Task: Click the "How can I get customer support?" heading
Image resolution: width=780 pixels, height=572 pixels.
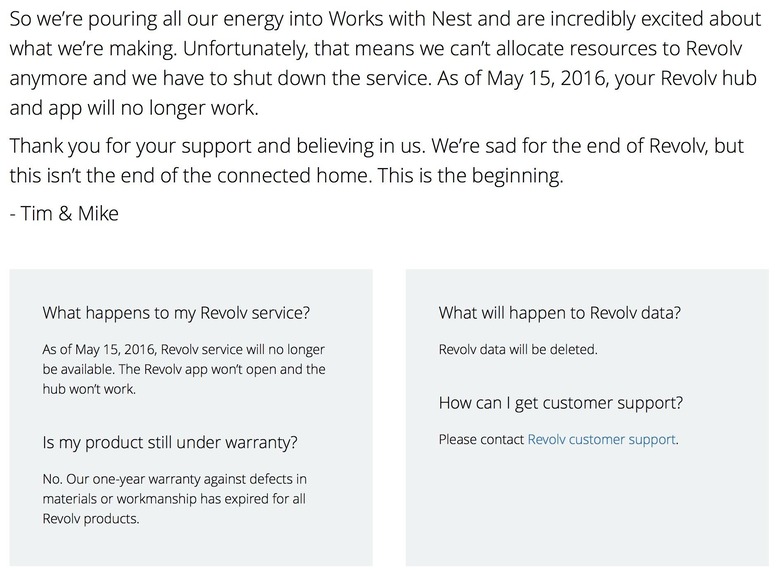Action: coord(561,403)
